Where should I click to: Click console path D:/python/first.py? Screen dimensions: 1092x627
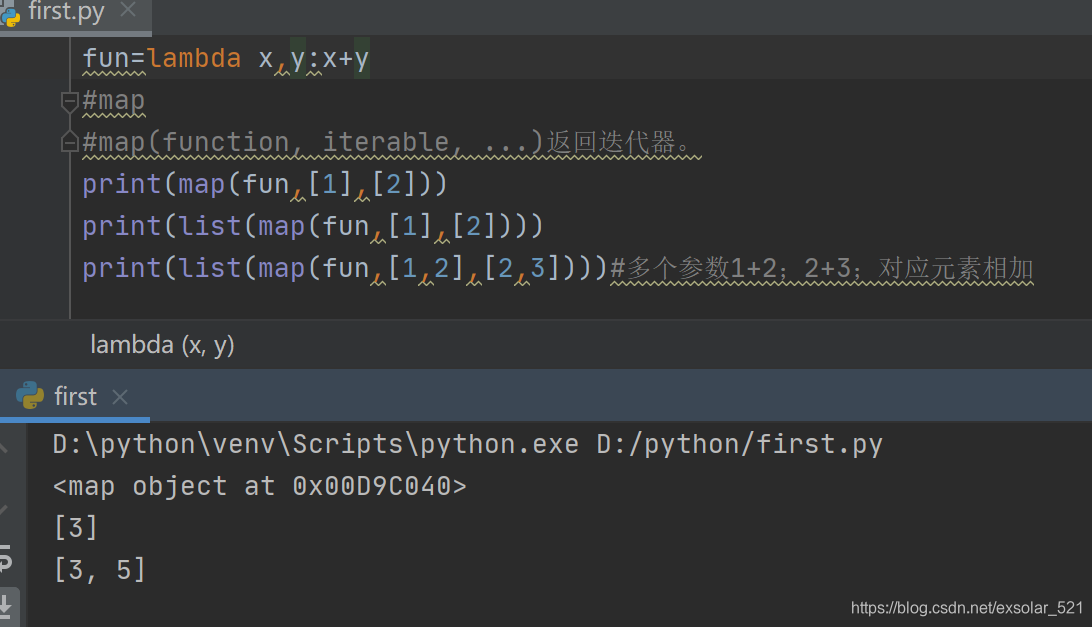pos(740,444)
